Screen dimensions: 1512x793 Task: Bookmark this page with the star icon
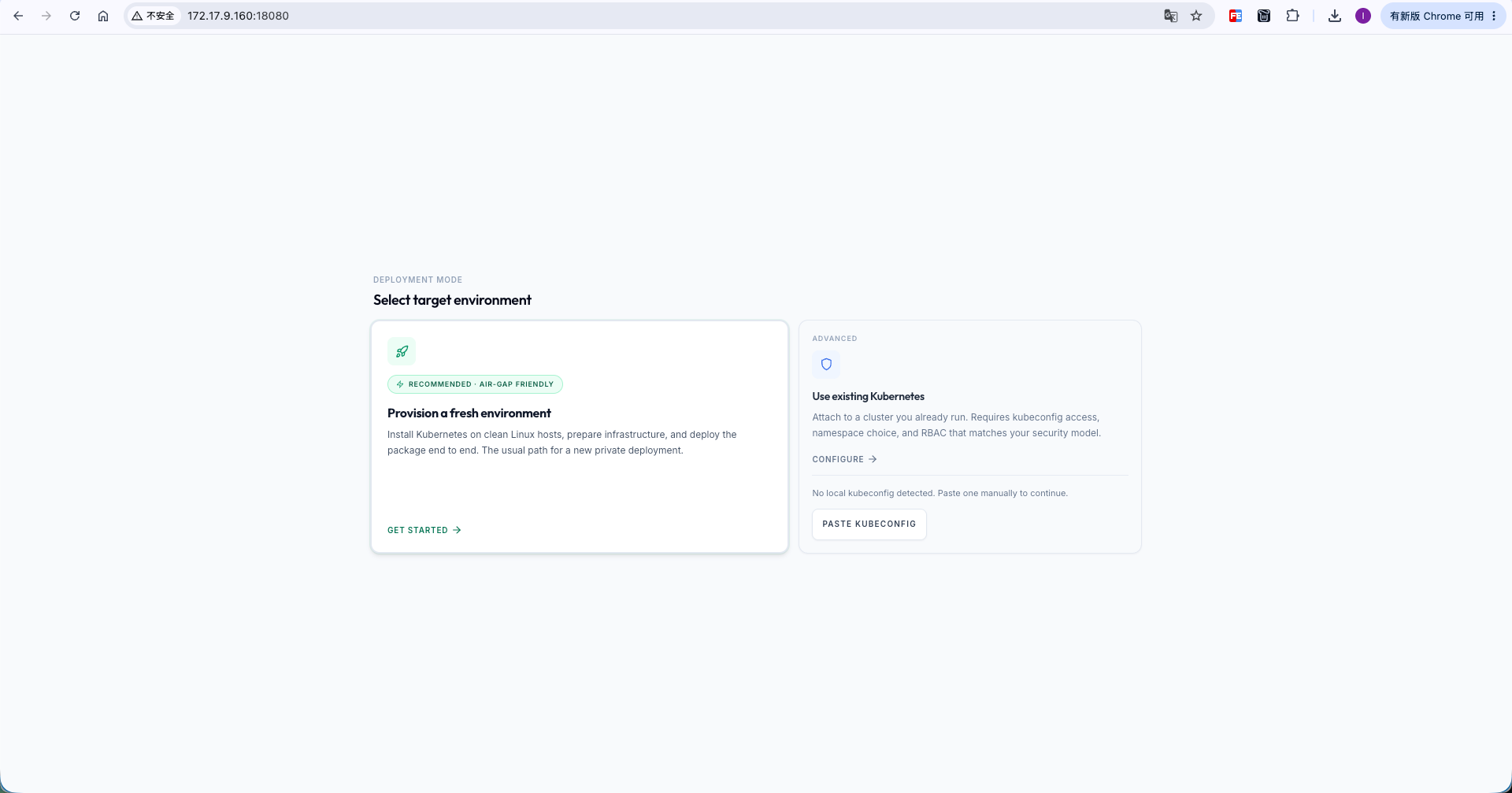click(x=1196, y=16)
